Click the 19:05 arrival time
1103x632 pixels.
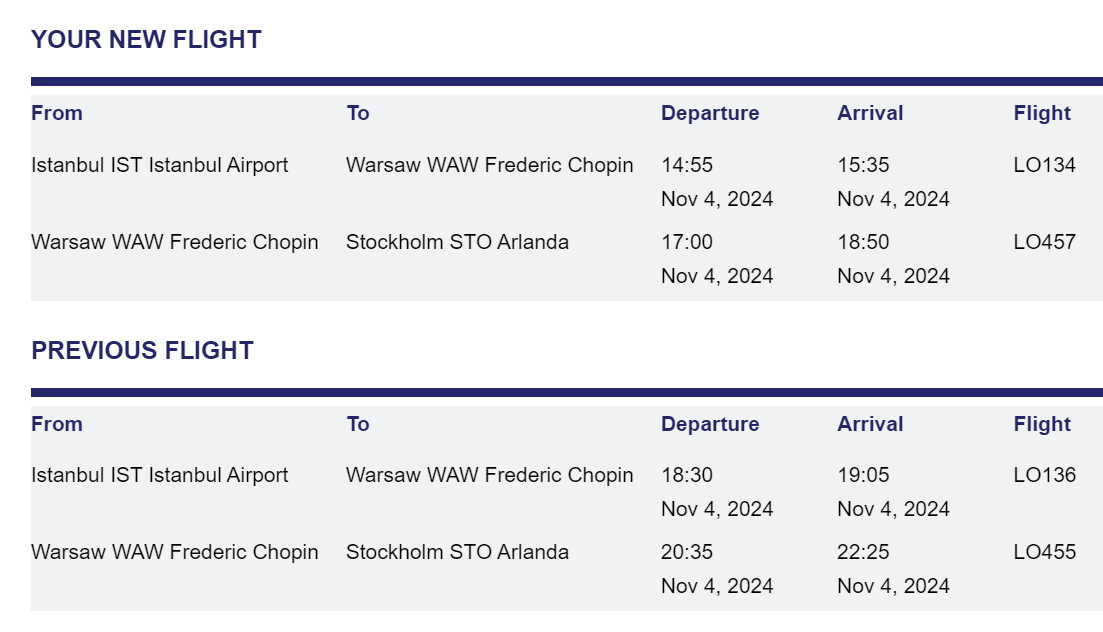[863, 476]
